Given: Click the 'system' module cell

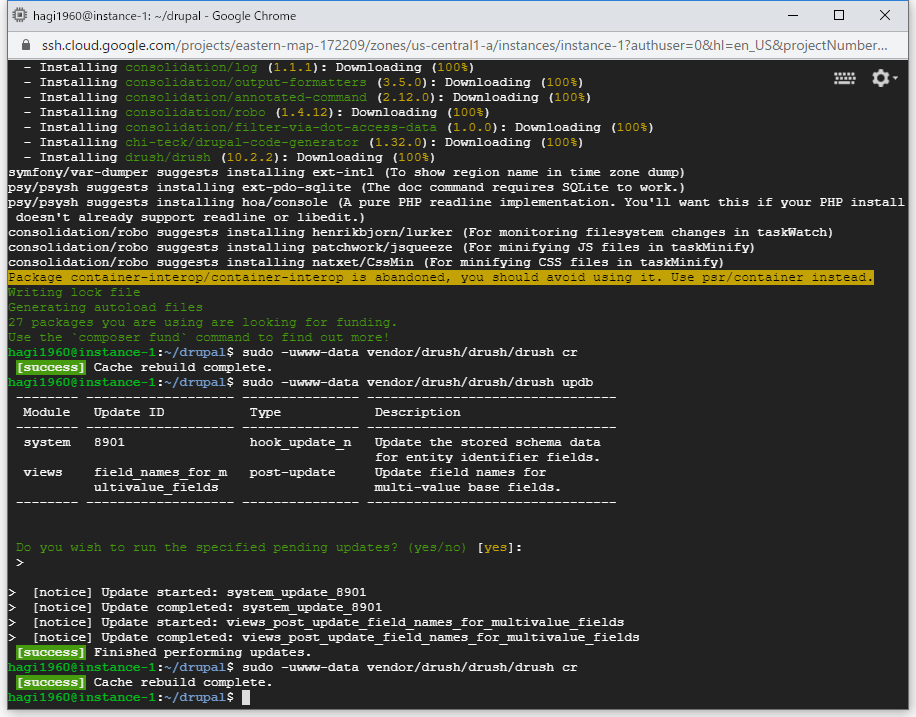Looking at the screenshot, I should [x=47, y=442].
